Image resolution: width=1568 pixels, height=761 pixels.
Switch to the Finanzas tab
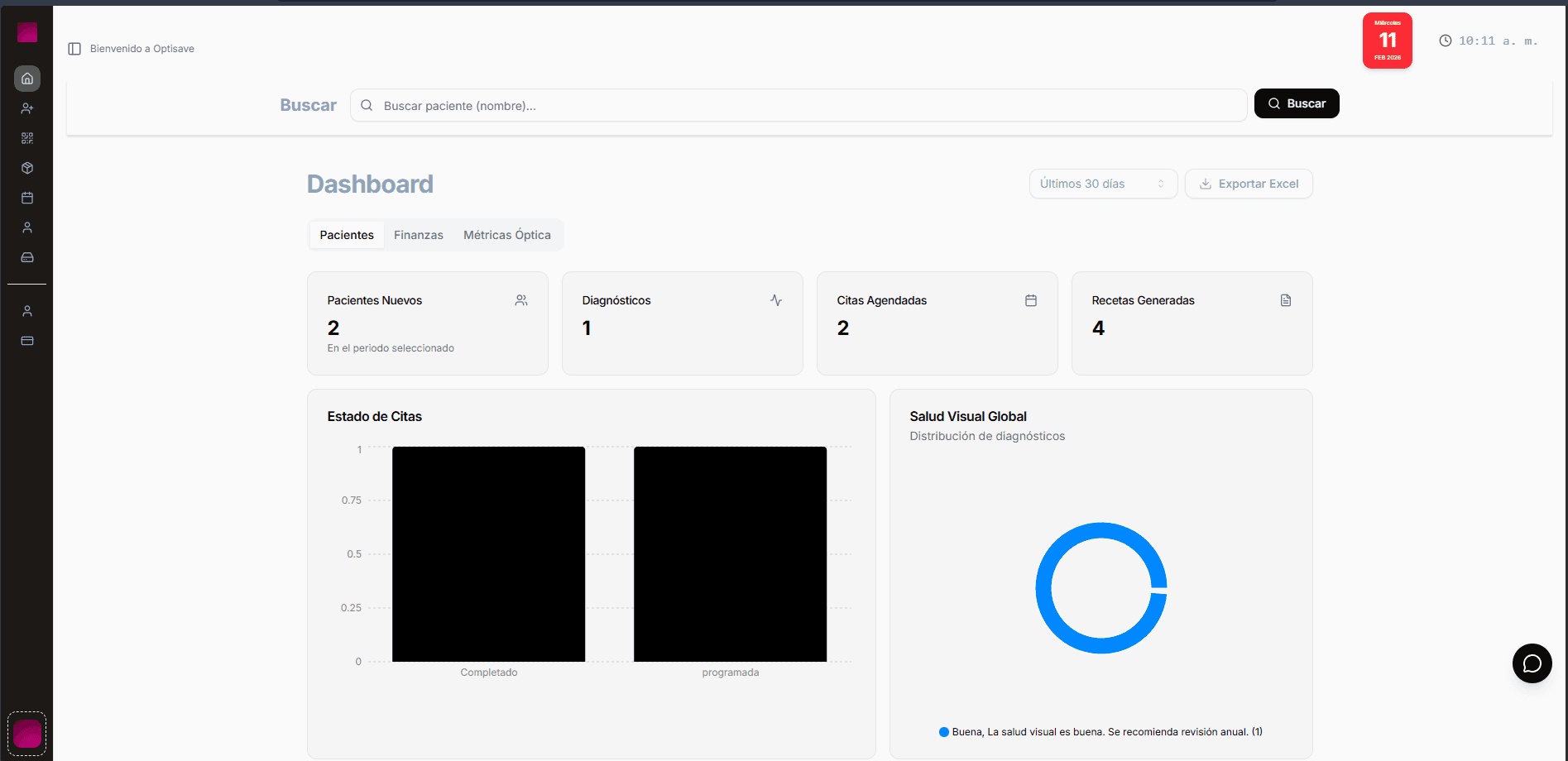(418, 235)
